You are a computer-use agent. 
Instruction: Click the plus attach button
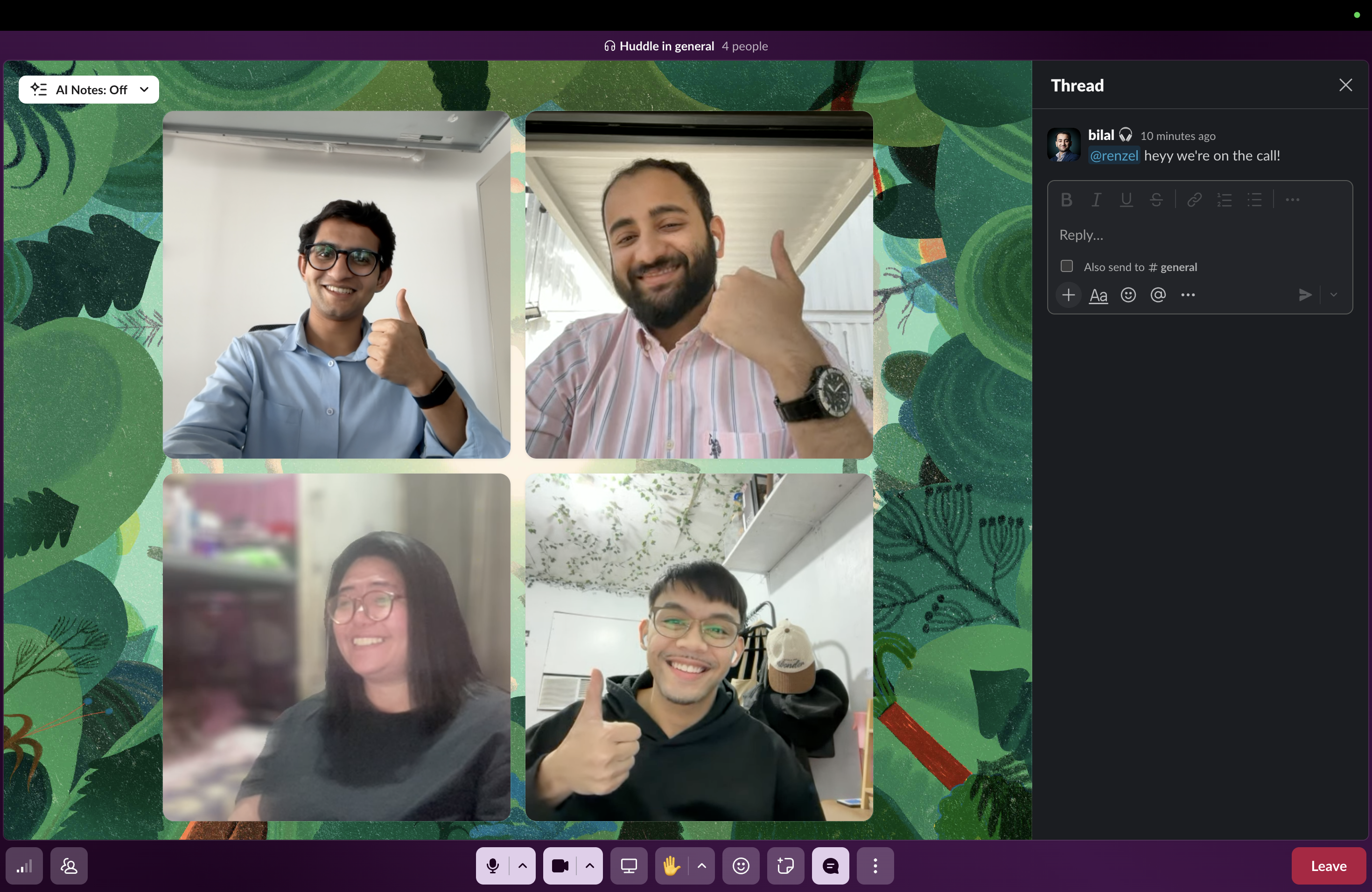(x=1068, y=295)
